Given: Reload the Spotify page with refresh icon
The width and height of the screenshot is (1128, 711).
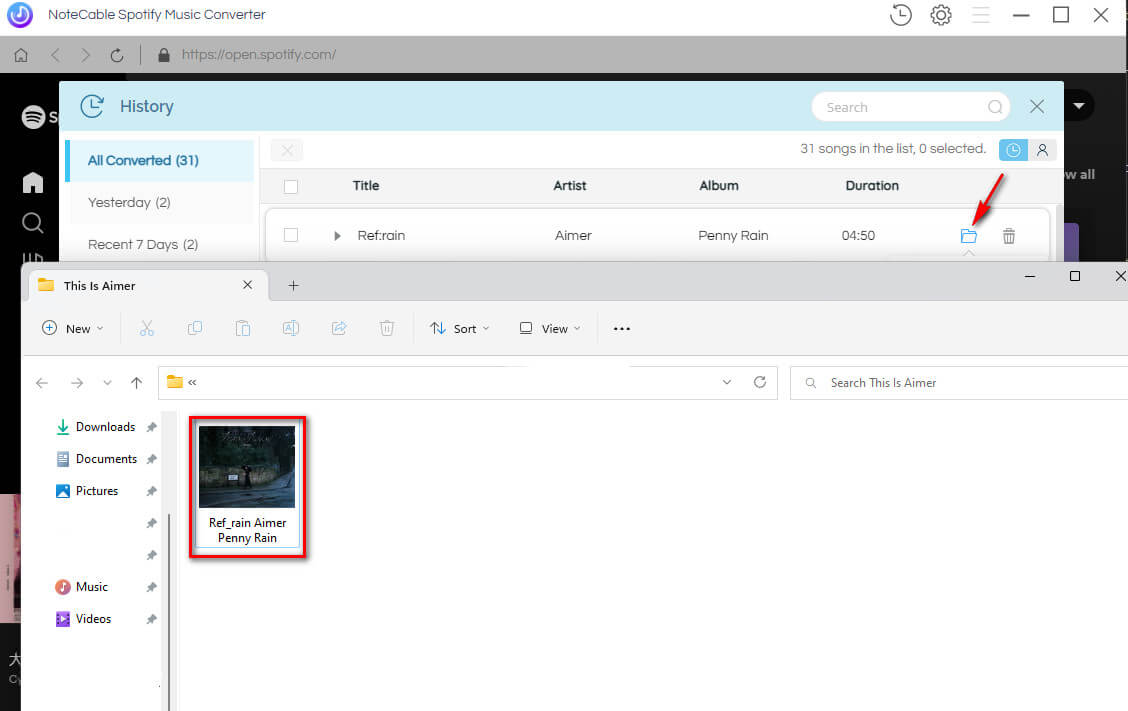Looking at the screenshot, I should 117,55.
